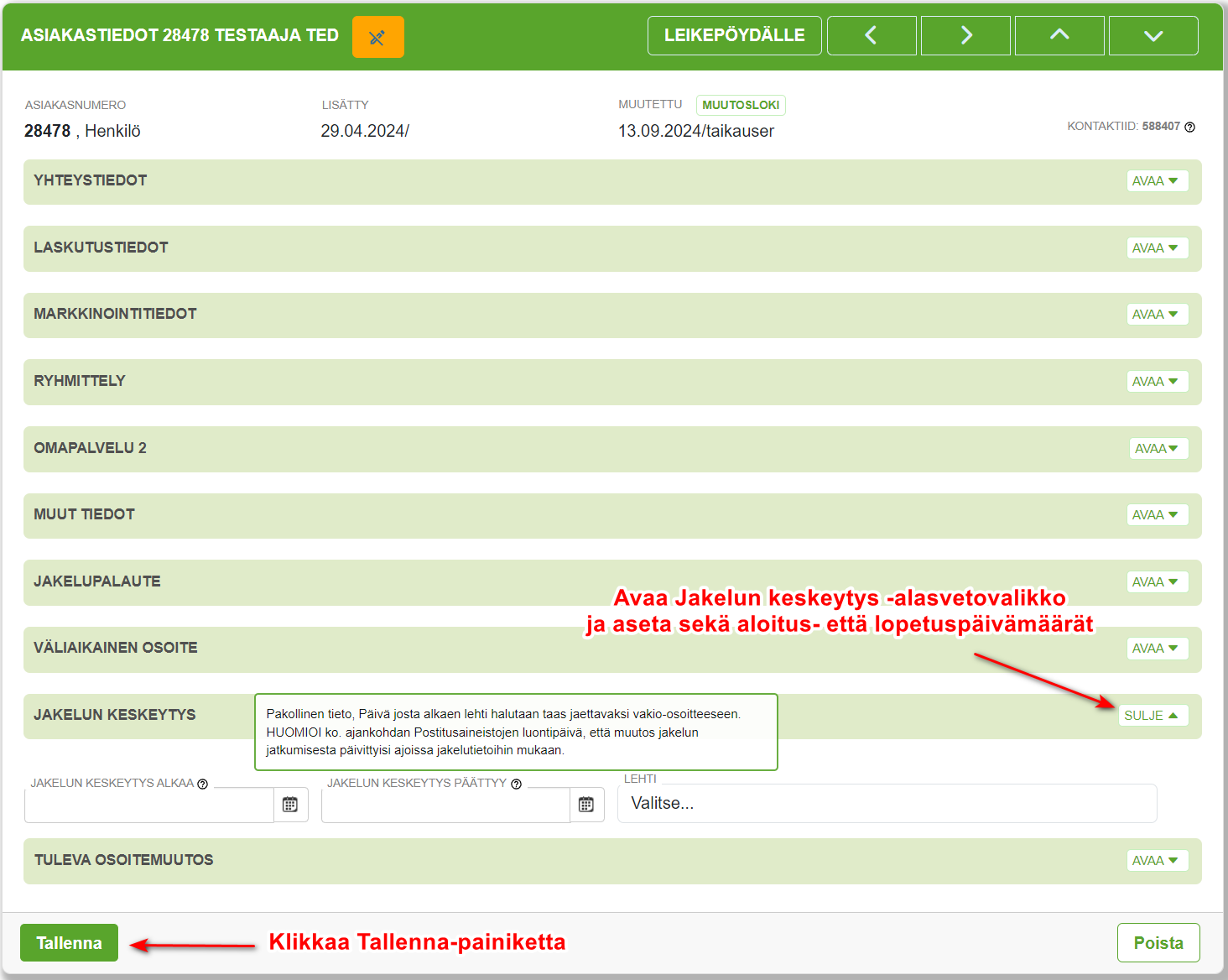Click the down chevron button in header
The width and height of the screenshot is (1228, 980).
(x=1153, y=35)
